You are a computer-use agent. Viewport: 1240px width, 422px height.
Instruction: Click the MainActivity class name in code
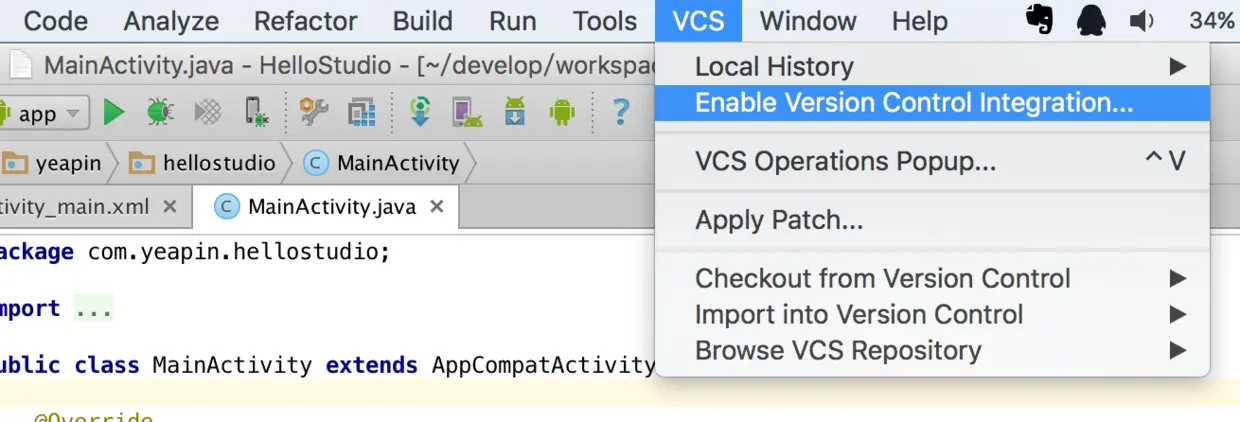[232, 365]
